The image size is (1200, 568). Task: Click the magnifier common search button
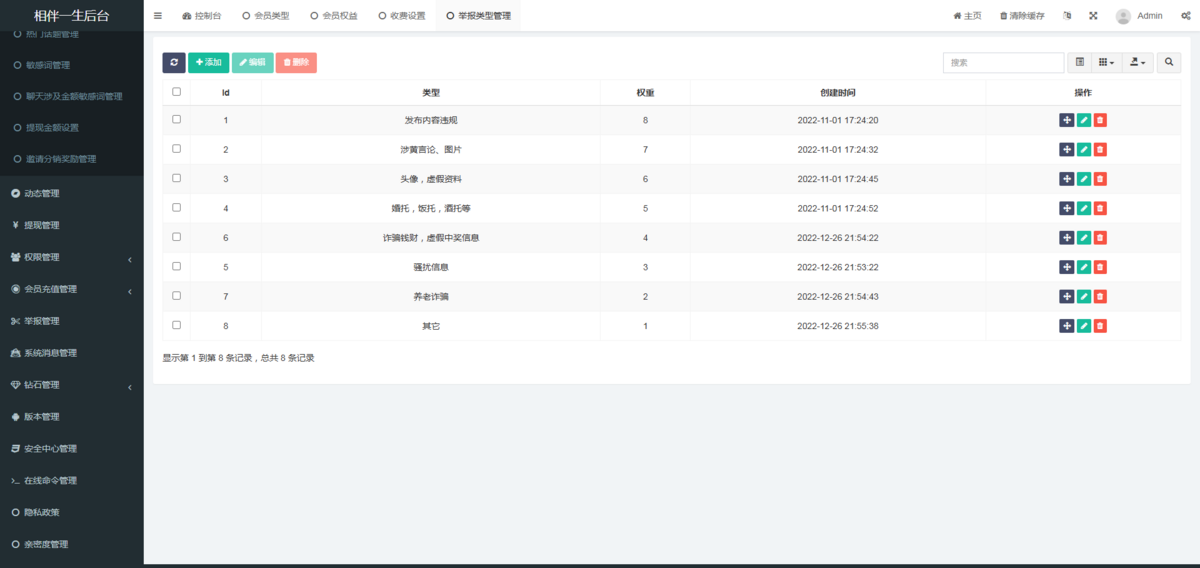(1169, 63)
